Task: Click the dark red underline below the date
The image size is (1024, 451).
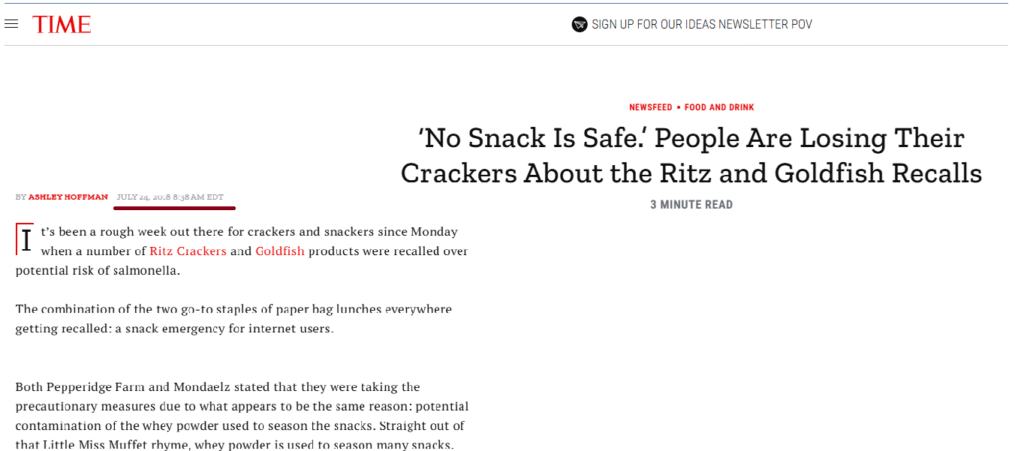Action: tap(176, 208)
